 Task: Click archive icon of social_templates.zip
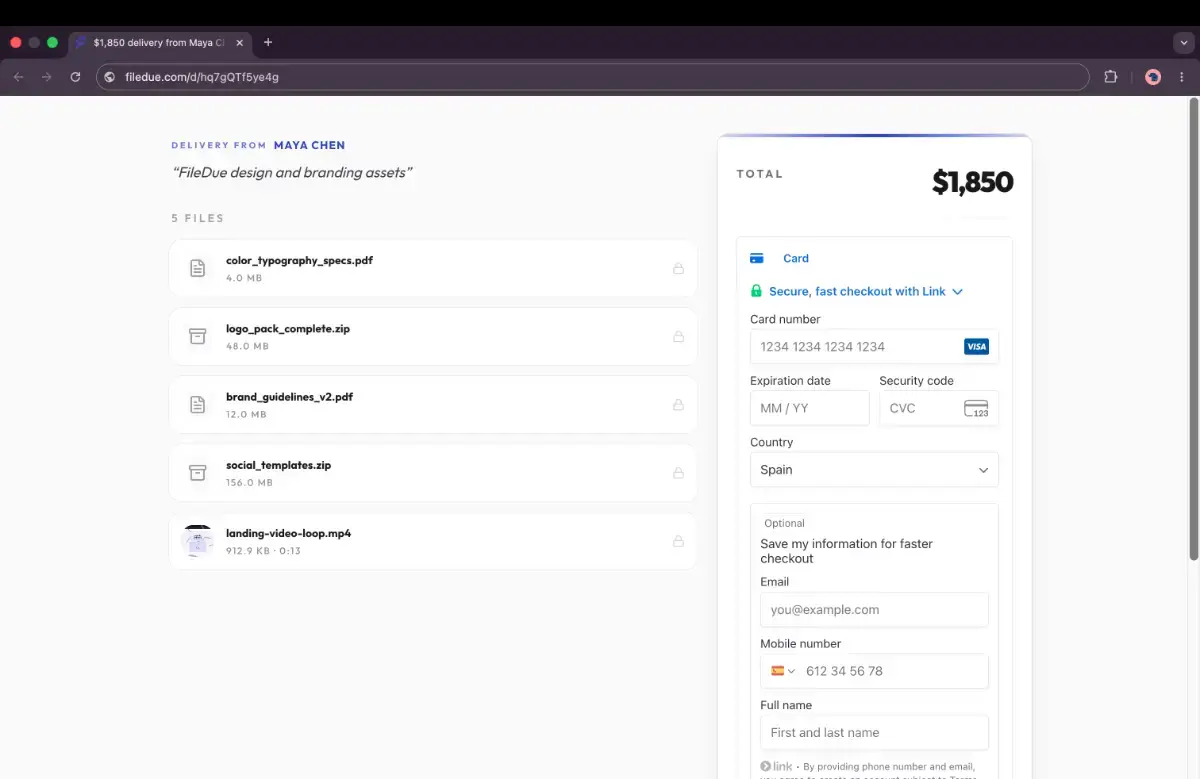coord(198,473)
